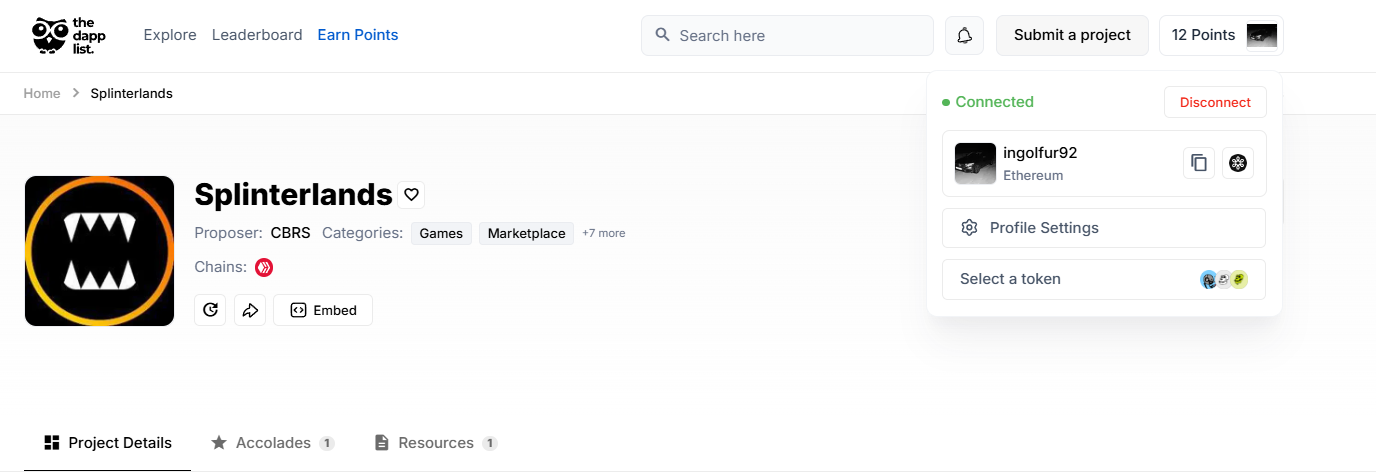Open the Earn Points page
The image size is (1376, 472).
click(x=358, y=35)
